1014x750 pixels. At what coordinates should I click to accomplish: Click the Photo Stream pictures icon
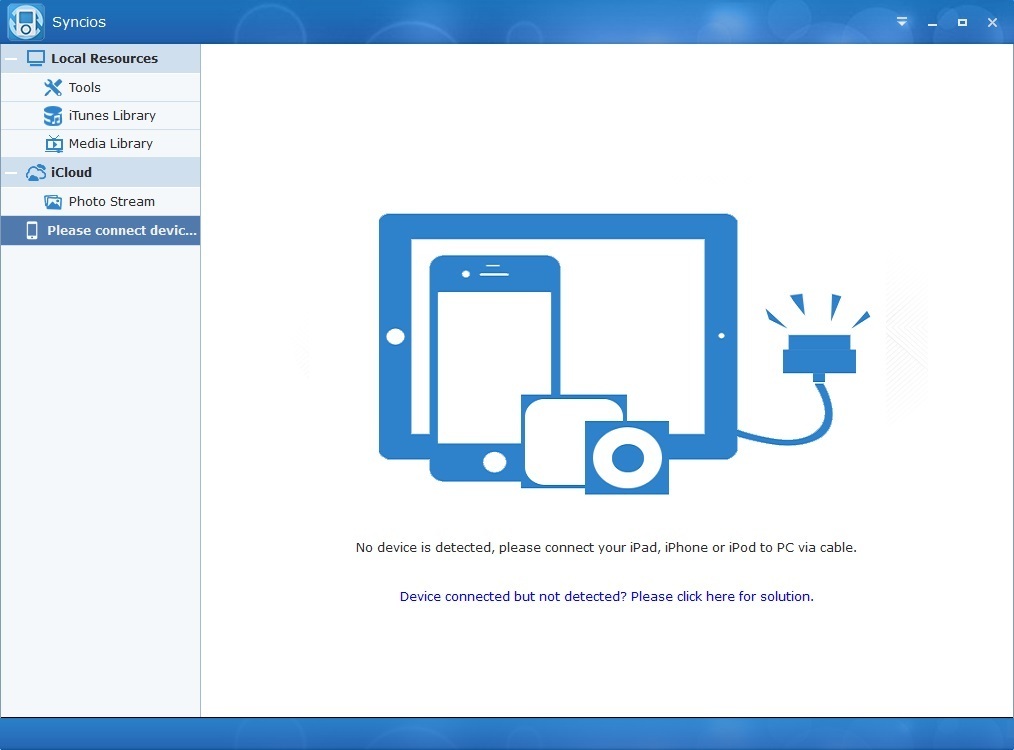coord(51,201)
